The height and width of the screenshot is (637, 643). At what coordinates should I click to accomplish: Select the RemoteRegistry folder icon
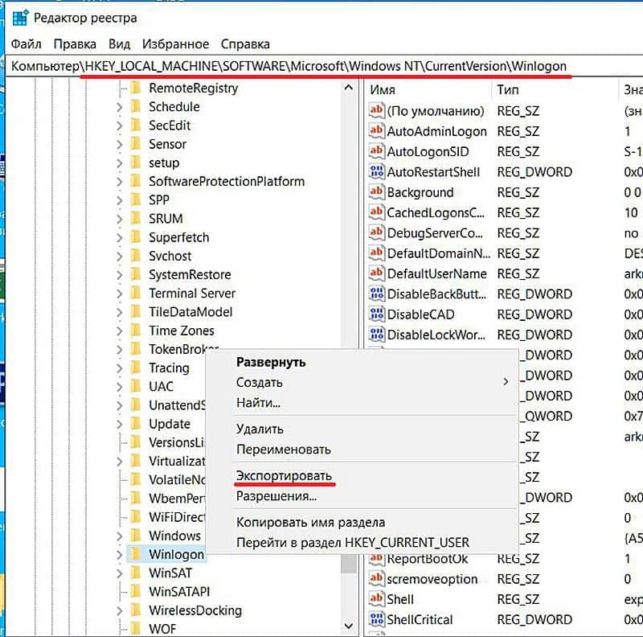135,88
